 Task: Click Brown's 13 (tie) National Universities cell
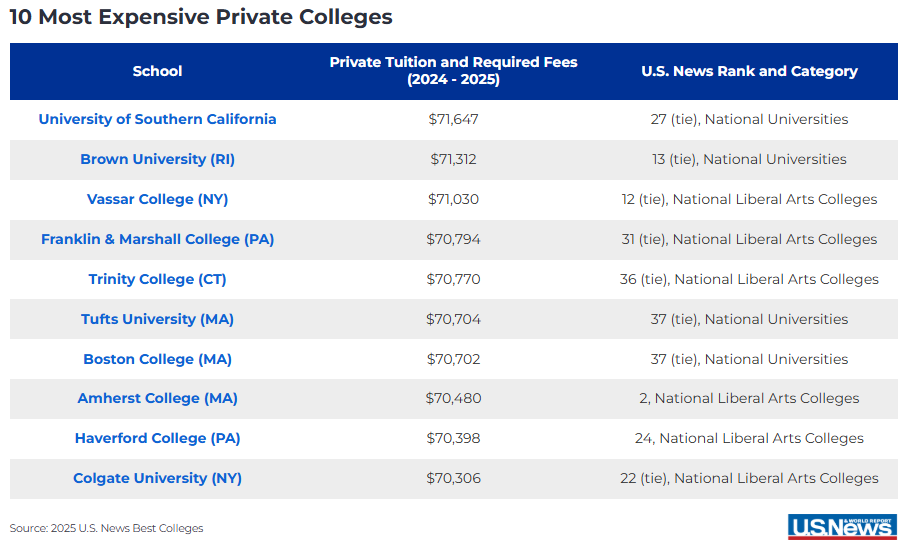tap(749, 159)
